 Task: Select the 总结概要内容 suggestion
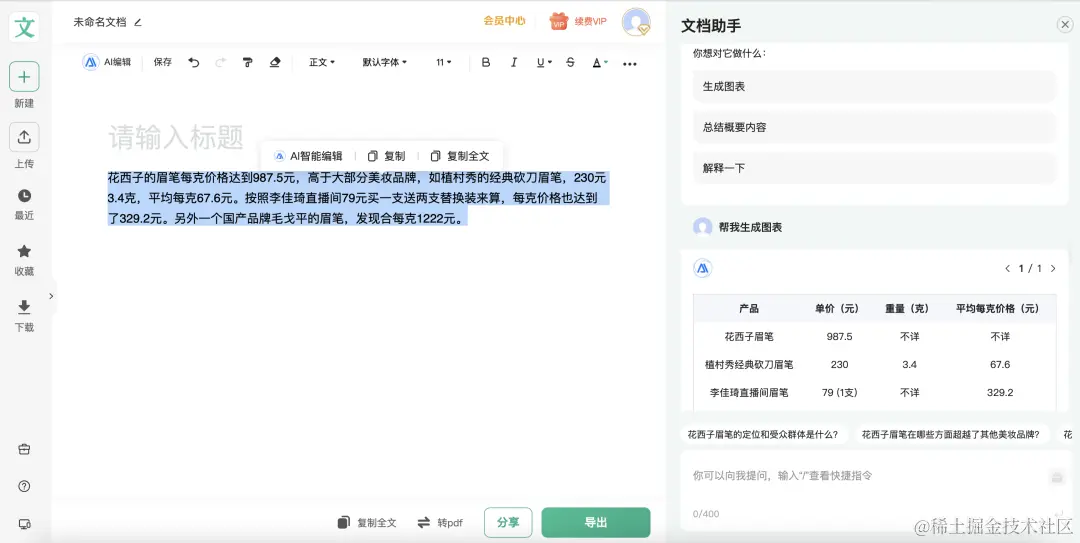coord(874,127)
